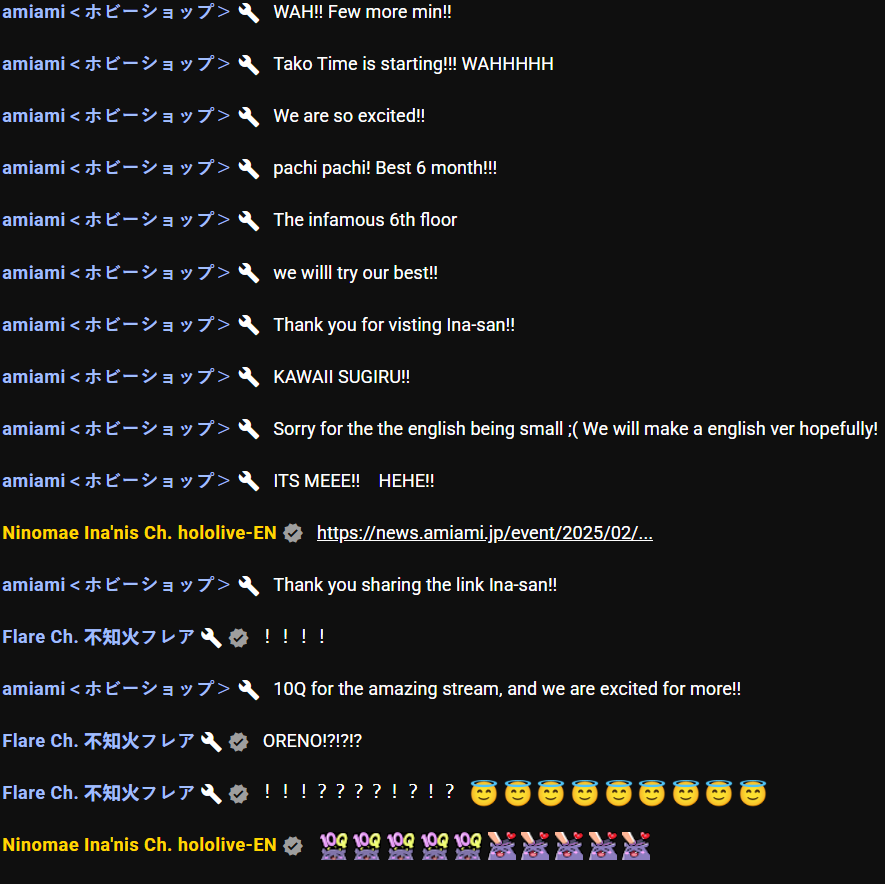
Task: Click wrench icon beside 'WAH!! Few more min!!'
Action: pos(248,12)
